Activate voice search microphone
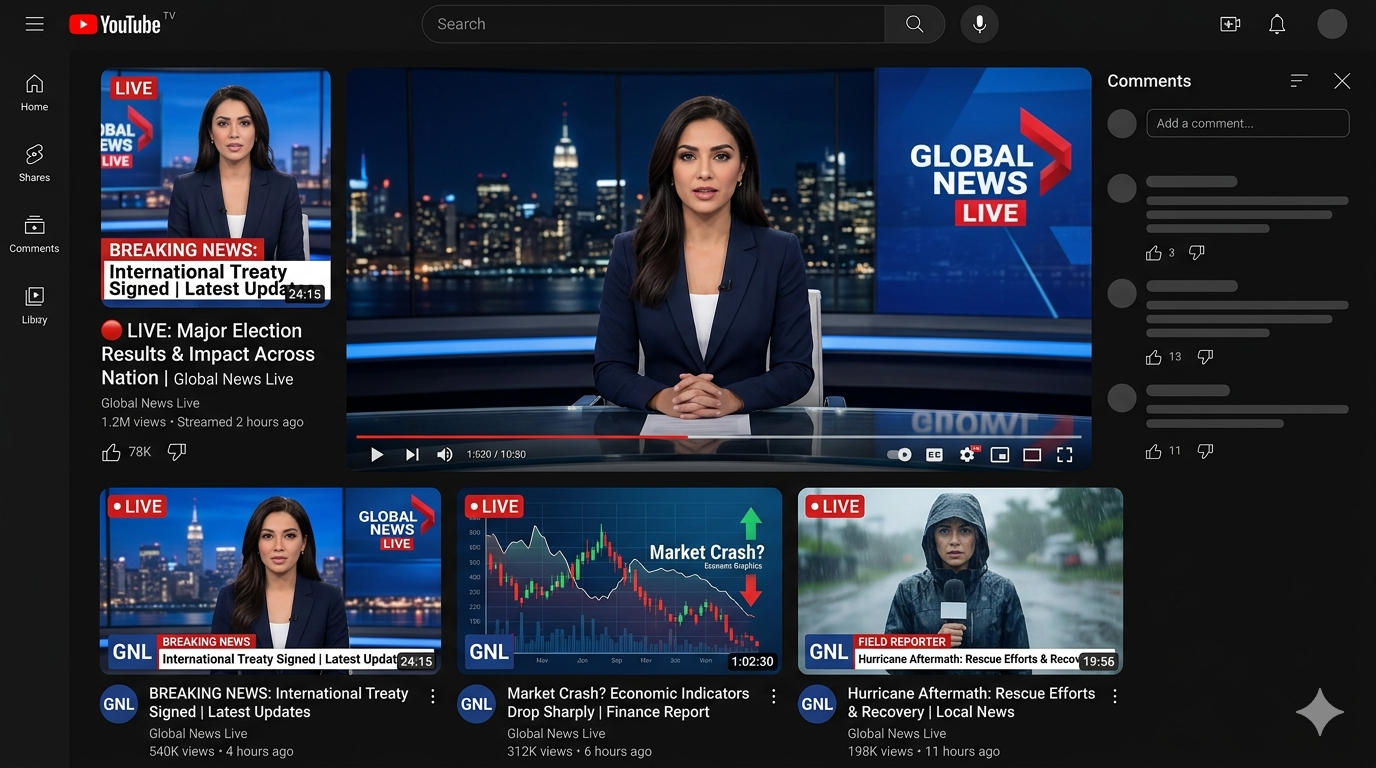Screen dimensions: 1376x768 pos(980,24)
